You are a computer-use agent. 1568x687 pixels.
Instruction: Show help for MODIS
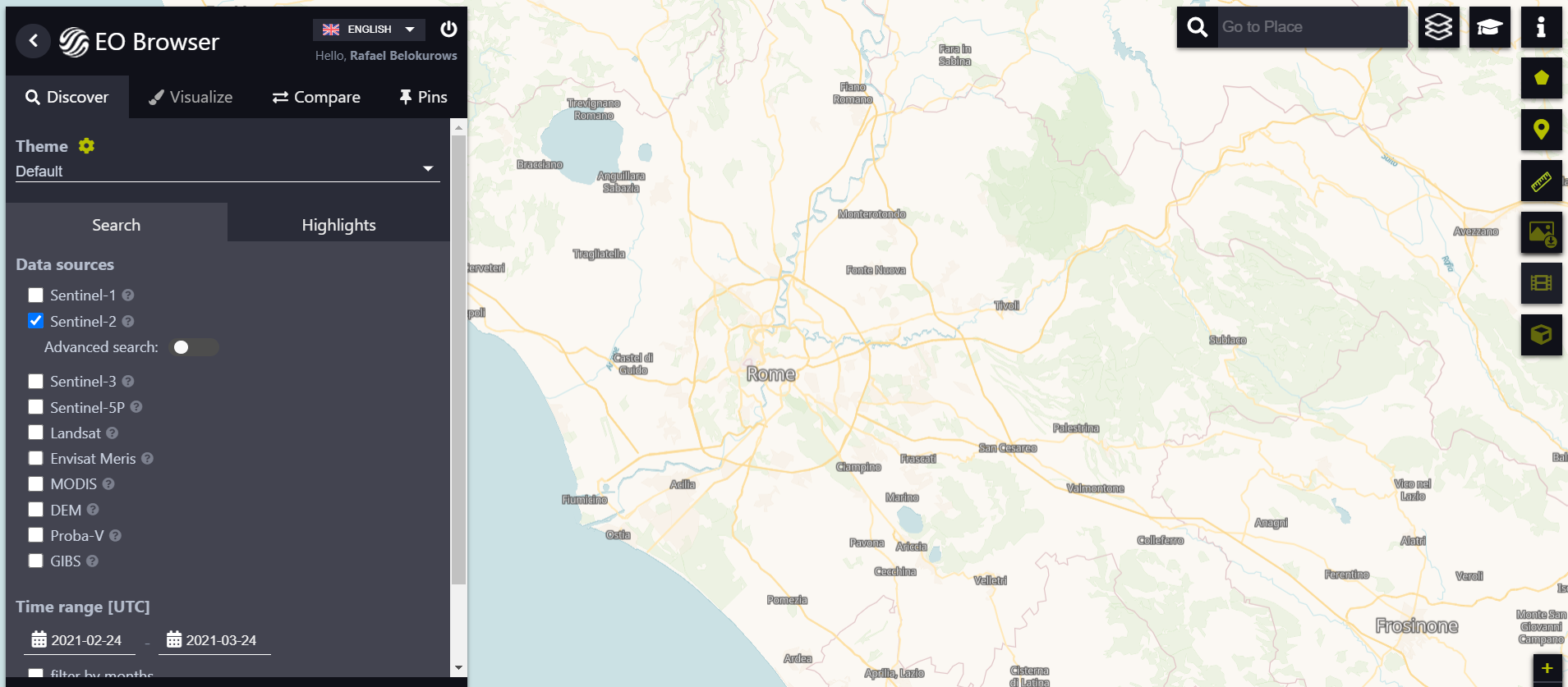pyautogui.click(x=108, y=483)
